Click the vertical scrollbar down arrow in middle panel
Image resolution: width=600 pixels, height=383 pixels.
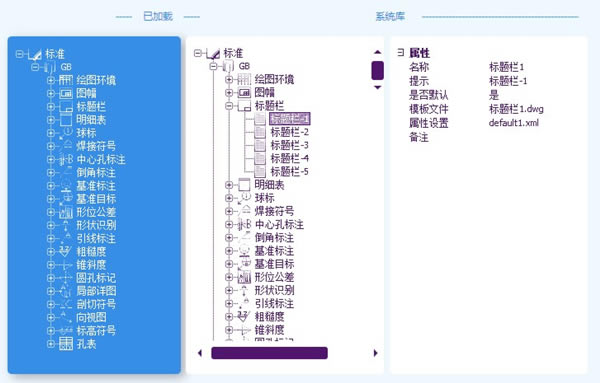coord(378,87)
